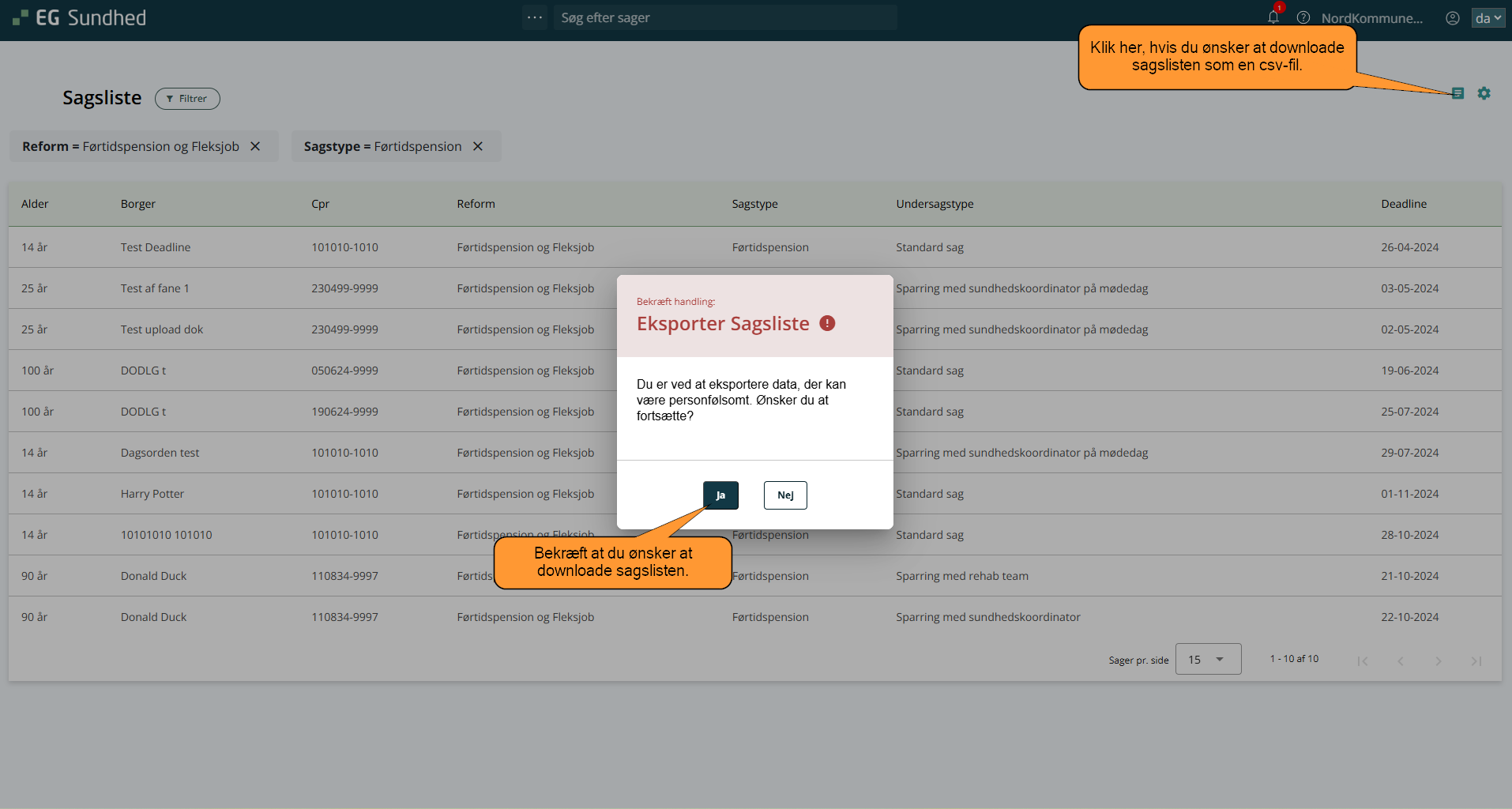Sort by the Undersagstype column header
This screenshot has width=1512, height=809.
tap(935, 204)
